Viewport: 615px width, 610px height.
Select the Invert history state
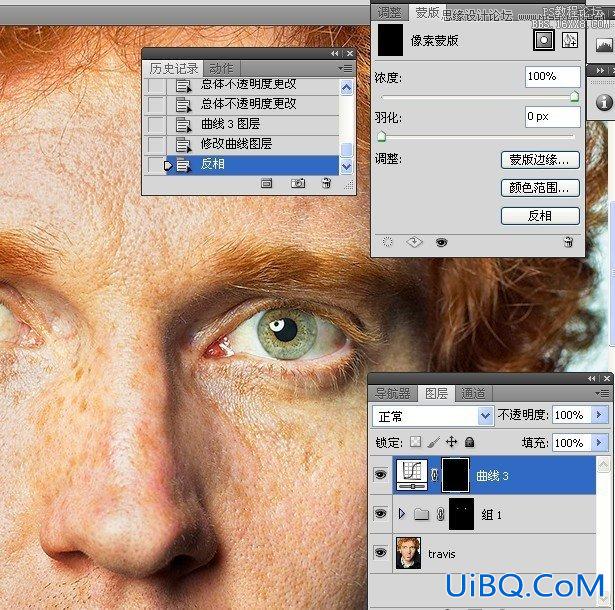coord(252,165)
